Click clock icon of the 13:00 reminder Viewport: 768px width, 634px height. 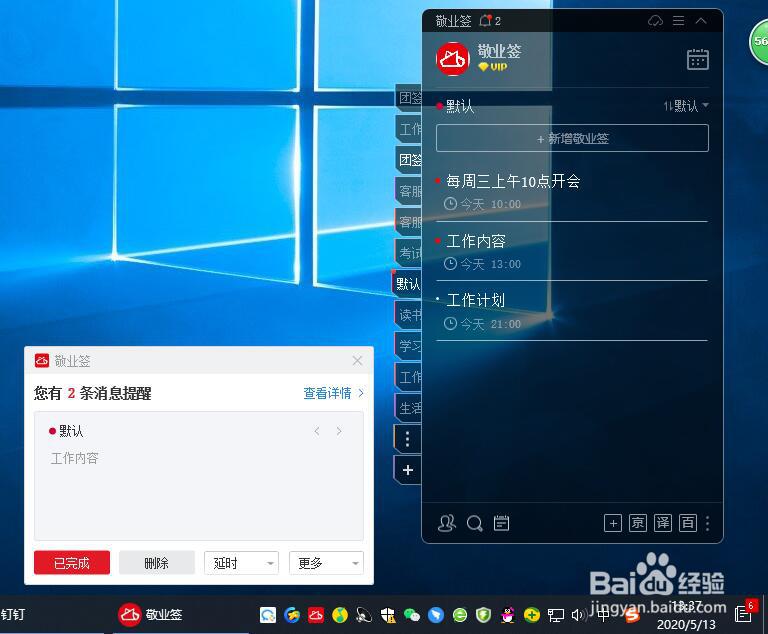pos(450,264)
